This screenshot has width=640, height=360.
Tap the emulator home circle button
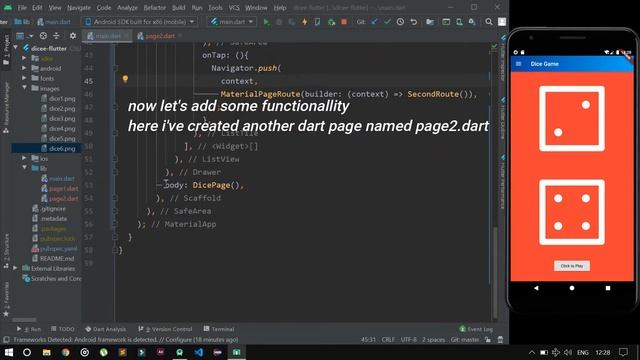click(x=572, y=288)
